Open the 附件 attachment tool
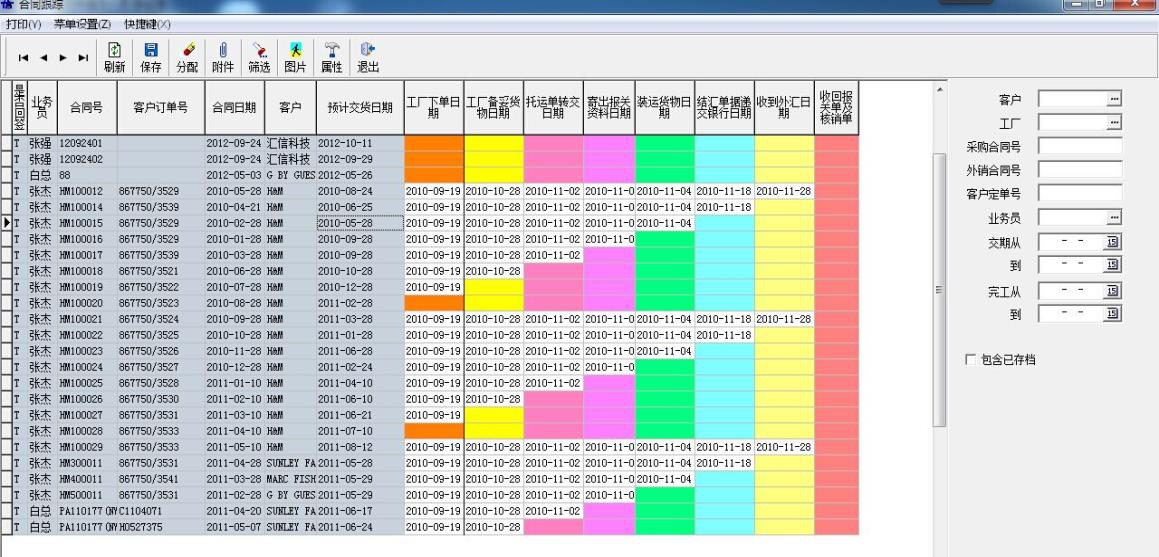This screenshot has height=557, width=1159. tap(222, 57)
